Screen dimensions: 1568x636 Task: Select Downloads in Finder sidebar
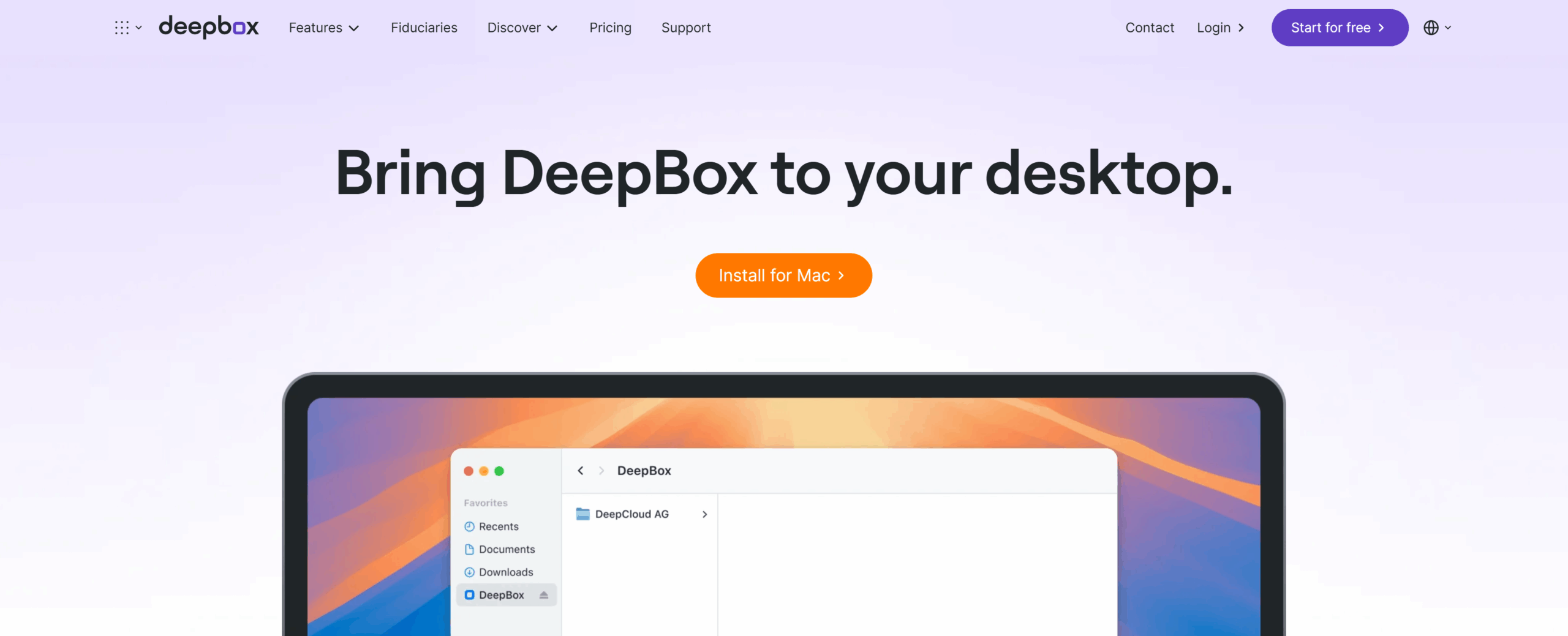click(506, 572)
